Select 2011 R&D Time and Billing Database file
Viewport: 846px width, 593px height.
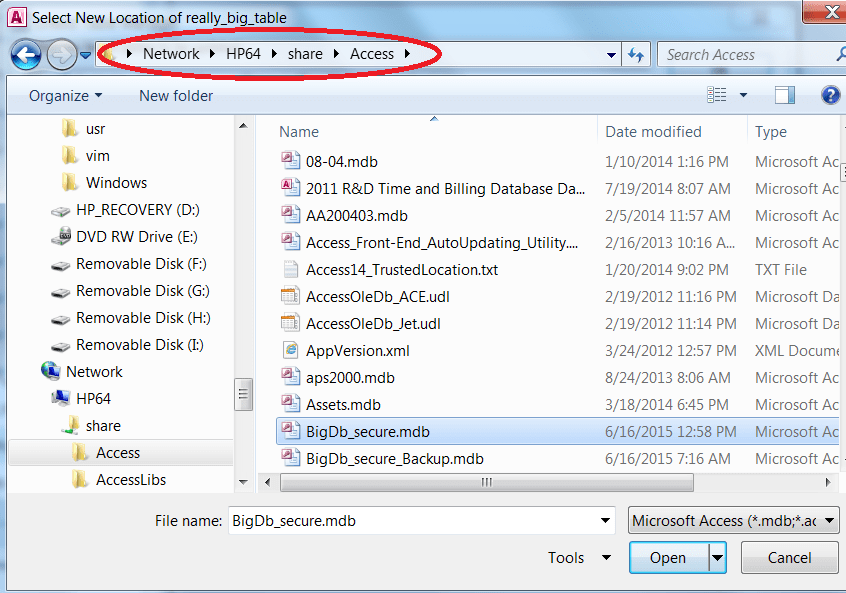point(445,189)
